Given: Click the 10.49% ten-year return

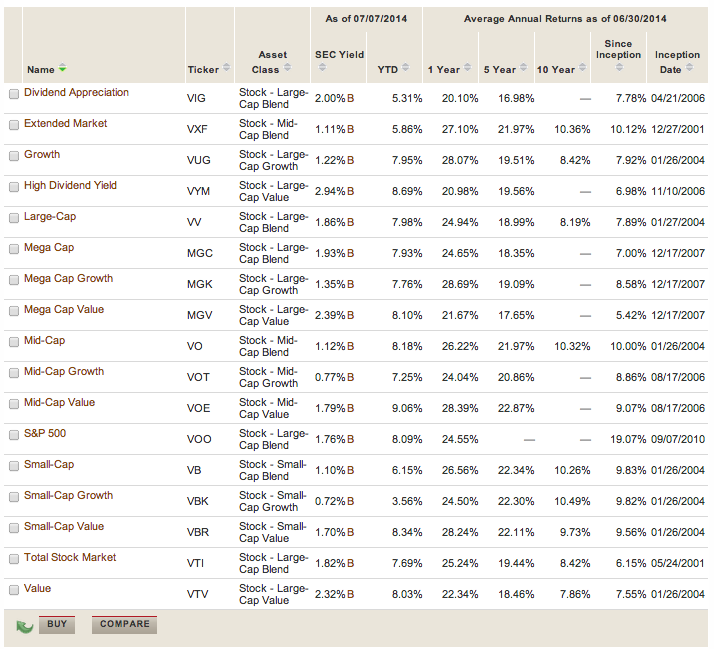Looking at the screenshot, I should point(572,501).
